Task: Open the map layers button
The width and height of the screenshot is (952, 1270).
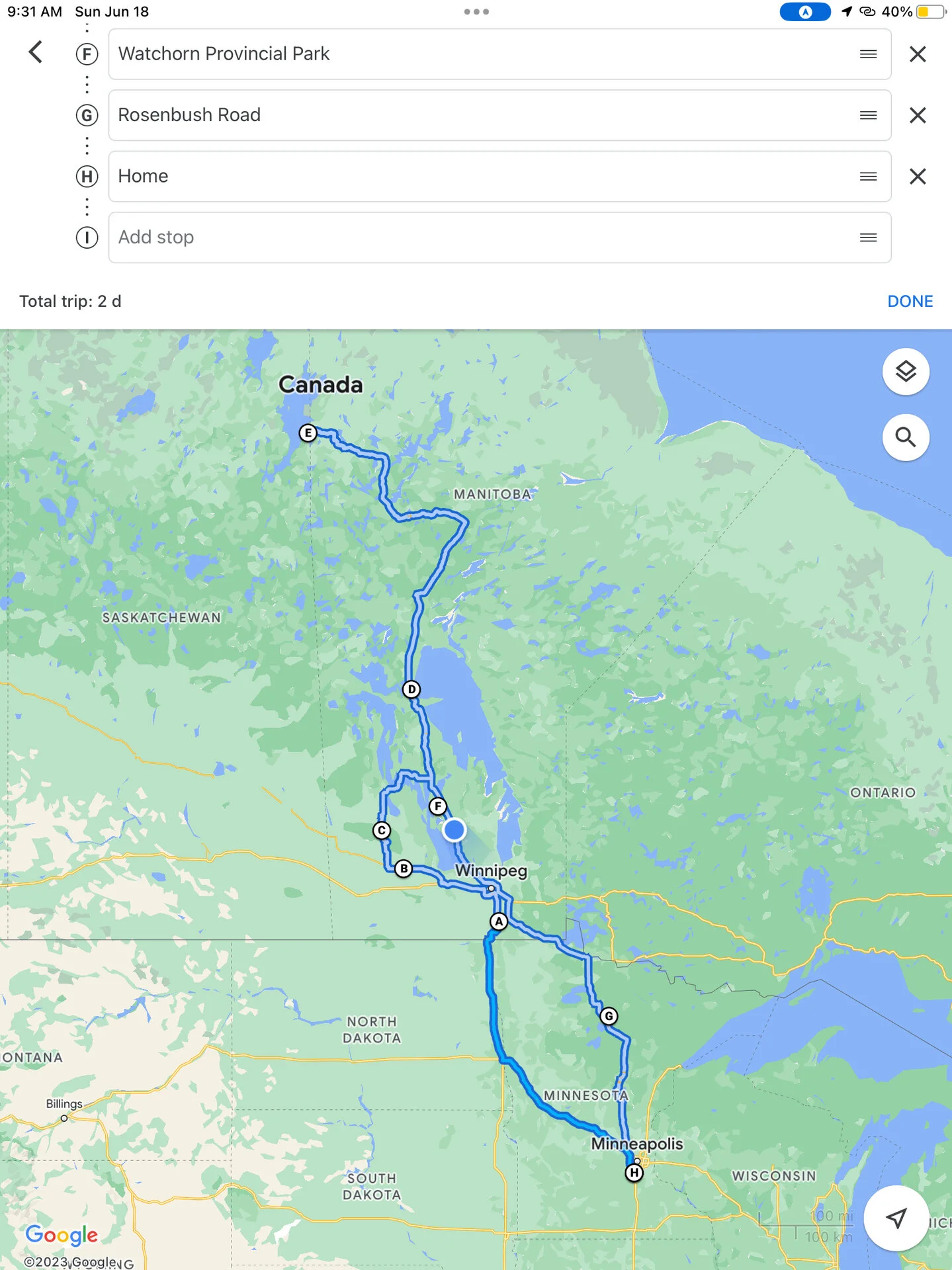Action: point(906,371)
